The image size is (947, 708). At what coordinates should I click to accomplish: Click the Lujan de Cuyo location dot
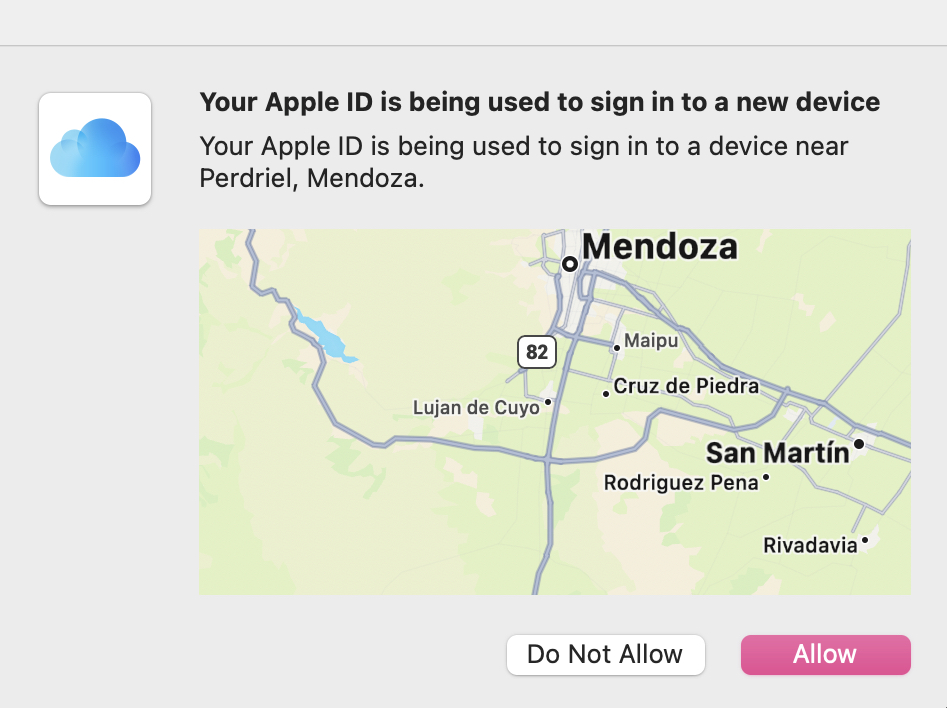coord(548,404)
